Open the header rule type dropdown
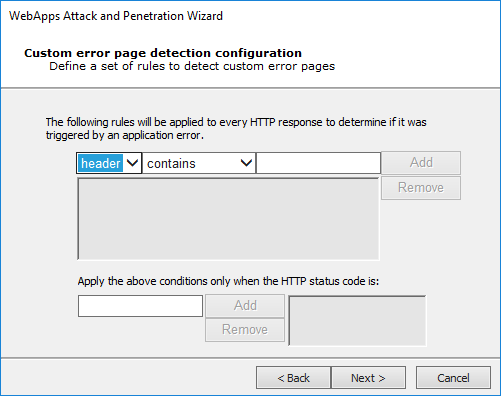 pos(109,163)
